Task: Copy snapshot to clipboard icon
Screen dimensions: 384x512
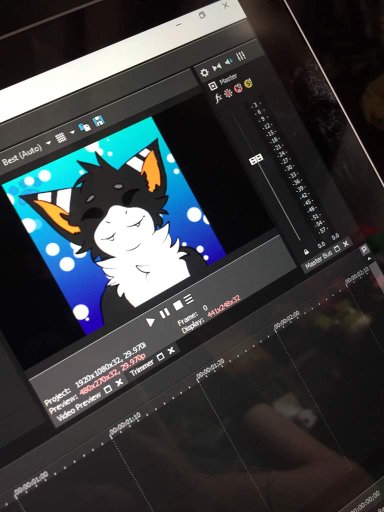Action: [x=85, y=127]
